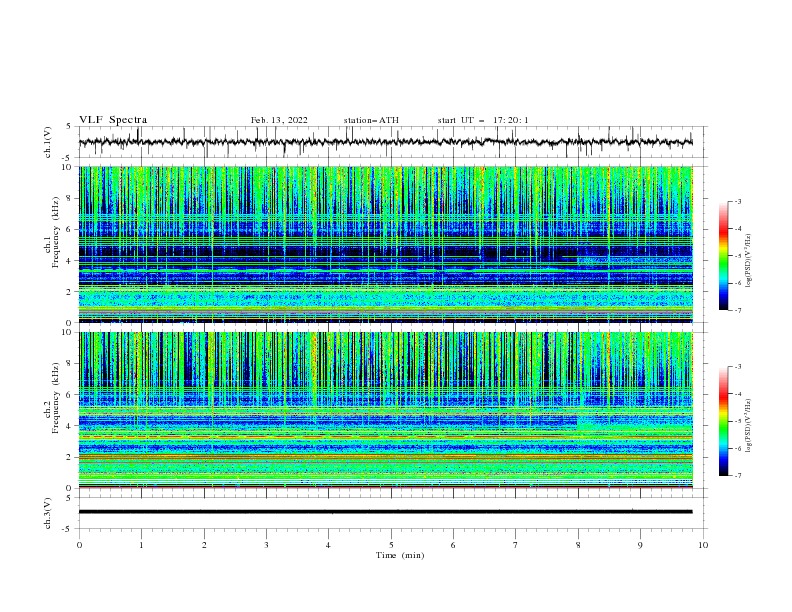Click the ch.1 PSD color scale bar
The height and width of the screenshot is (612, 792).
724,256
